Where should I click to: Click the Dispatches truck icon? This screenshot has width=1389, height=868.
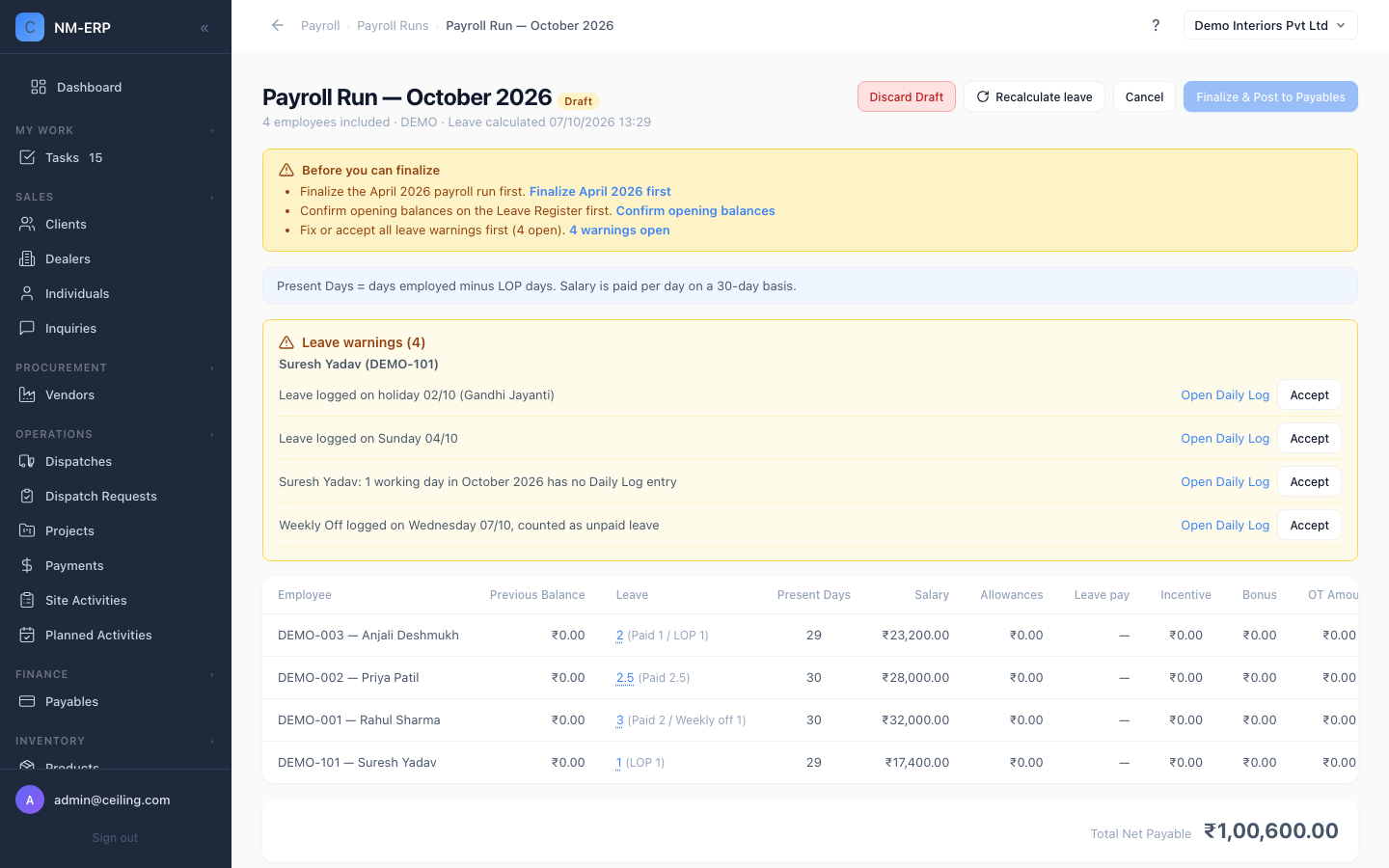click(x=27, y=461)
